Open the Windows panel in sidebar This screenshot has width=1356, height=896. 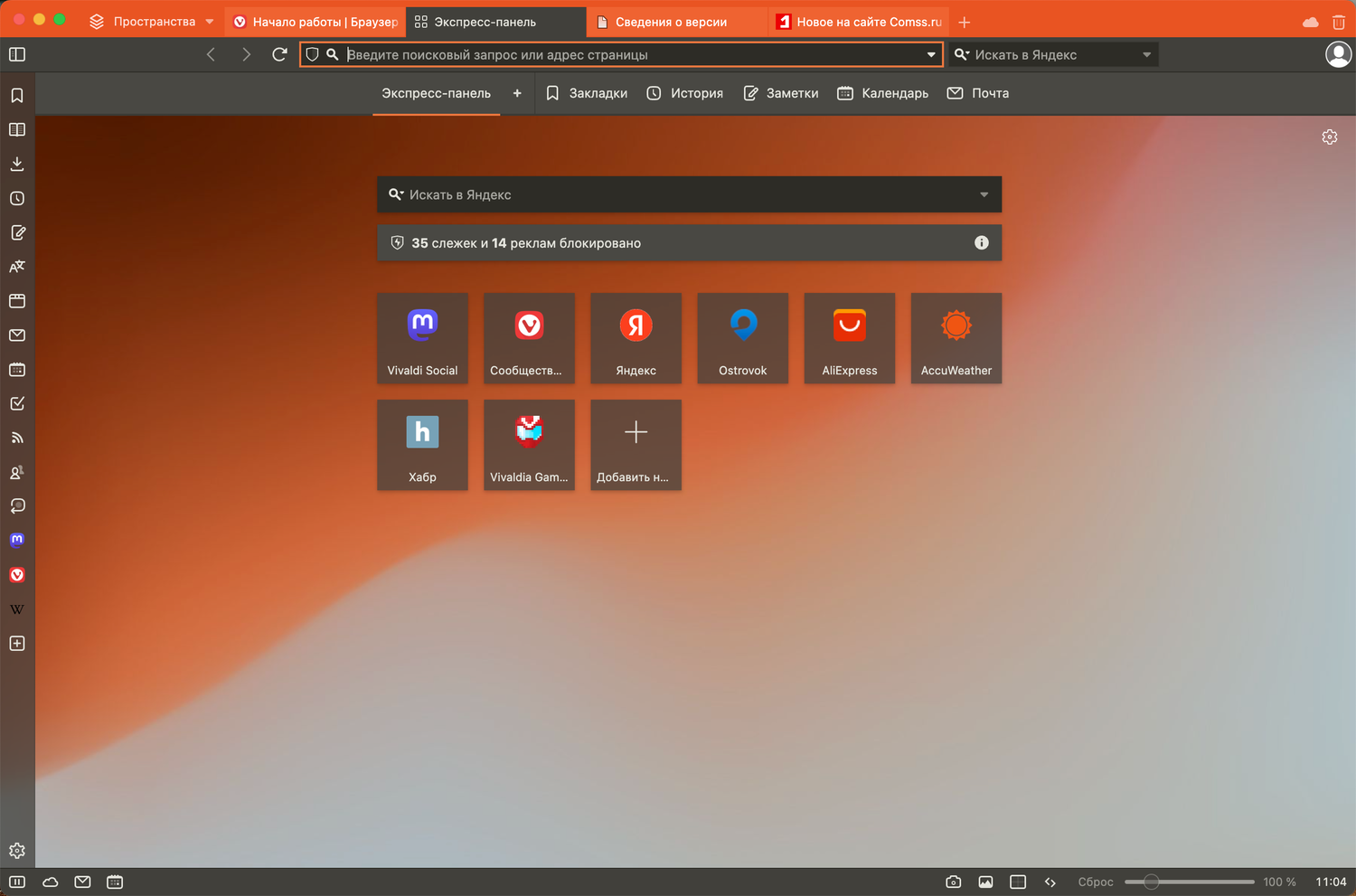[17, 301]
